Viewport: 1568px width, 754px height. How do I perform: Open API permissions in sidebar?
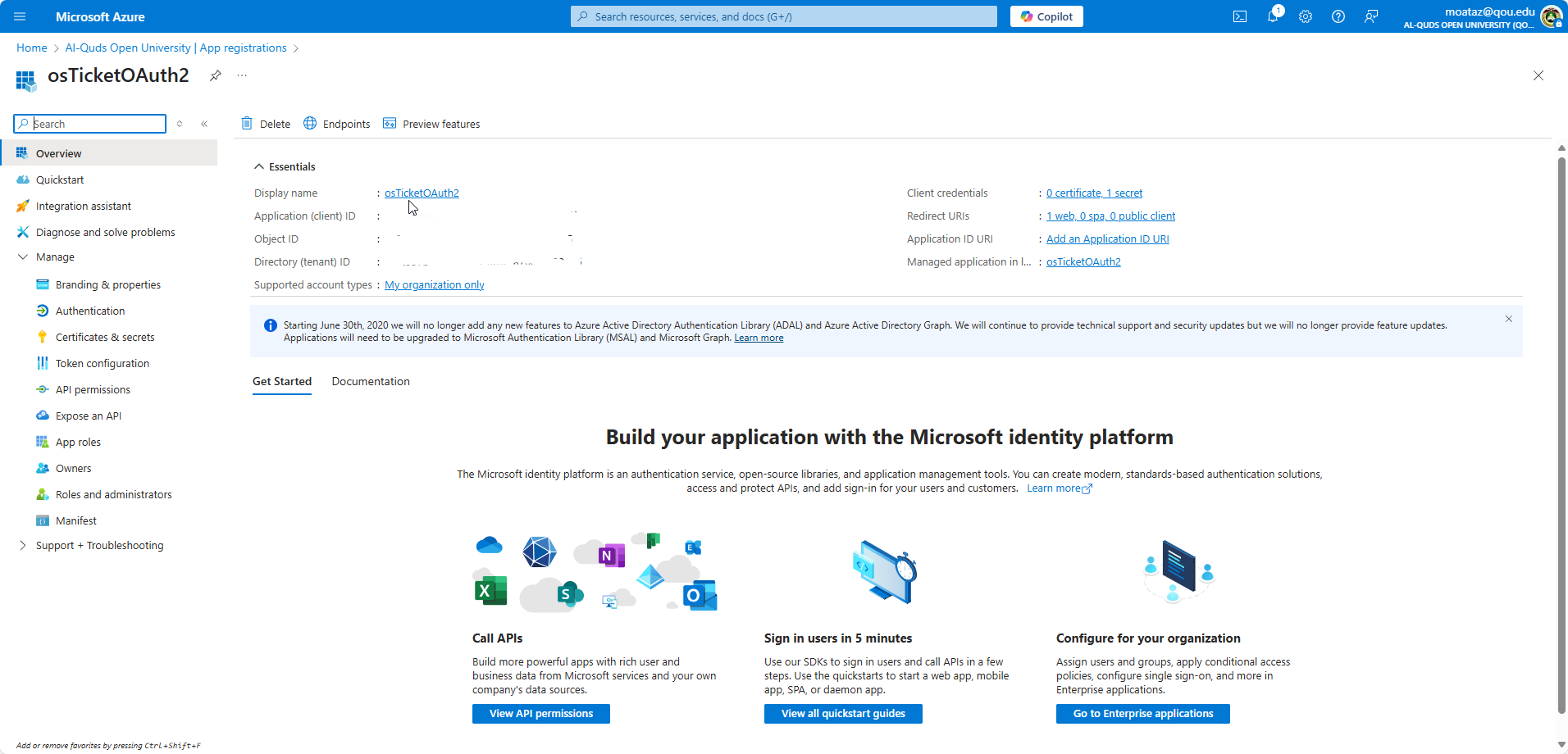93,389
